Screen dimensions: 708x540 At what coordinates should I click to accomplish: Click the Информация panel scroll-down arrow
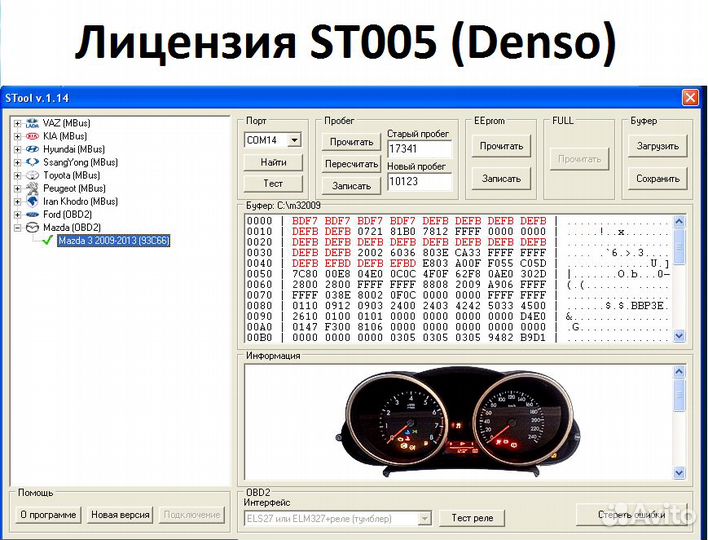point(679,473)
